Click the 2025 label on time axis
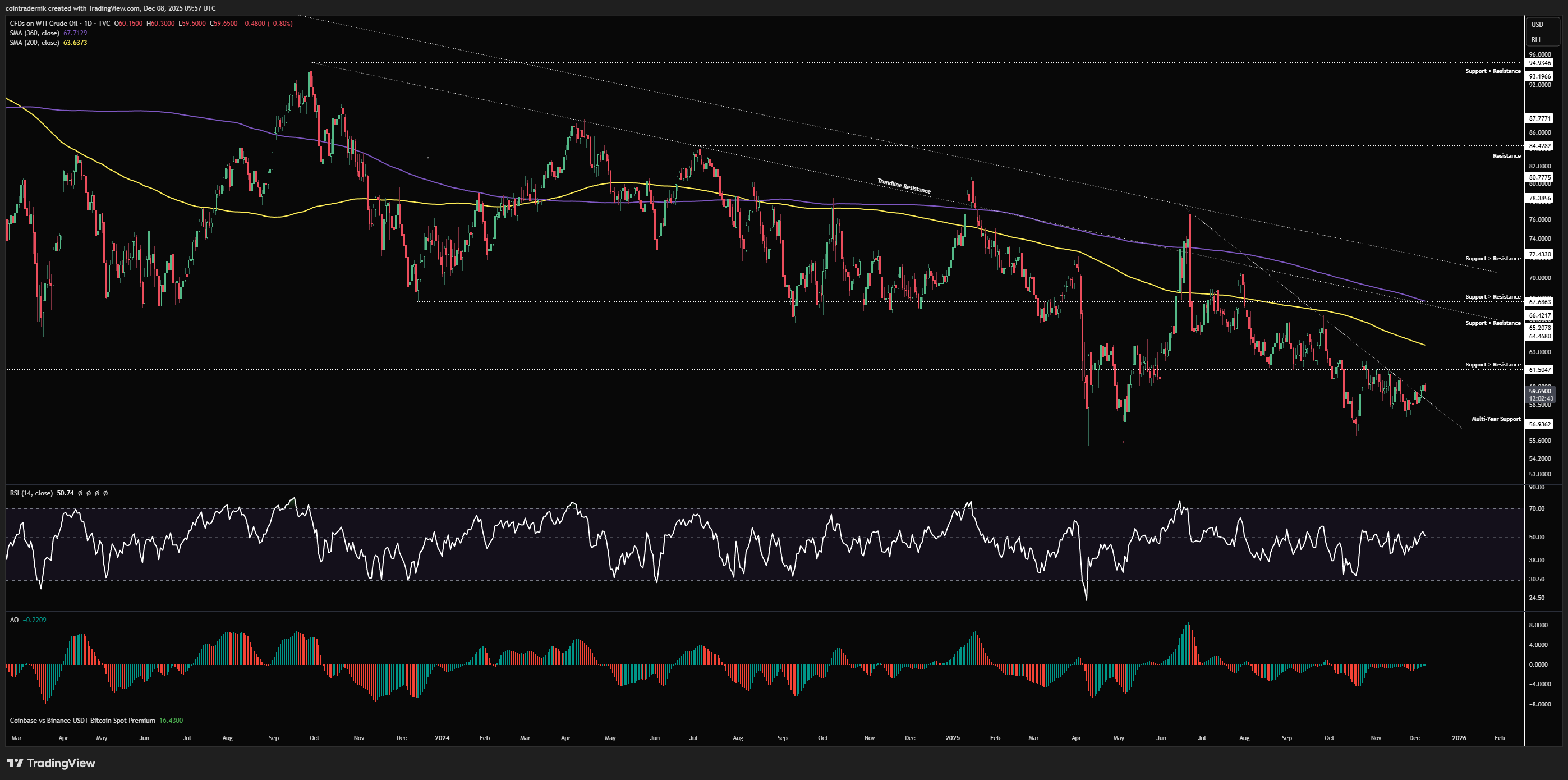Screen dimensions: 1568x780 coord(953,738)
